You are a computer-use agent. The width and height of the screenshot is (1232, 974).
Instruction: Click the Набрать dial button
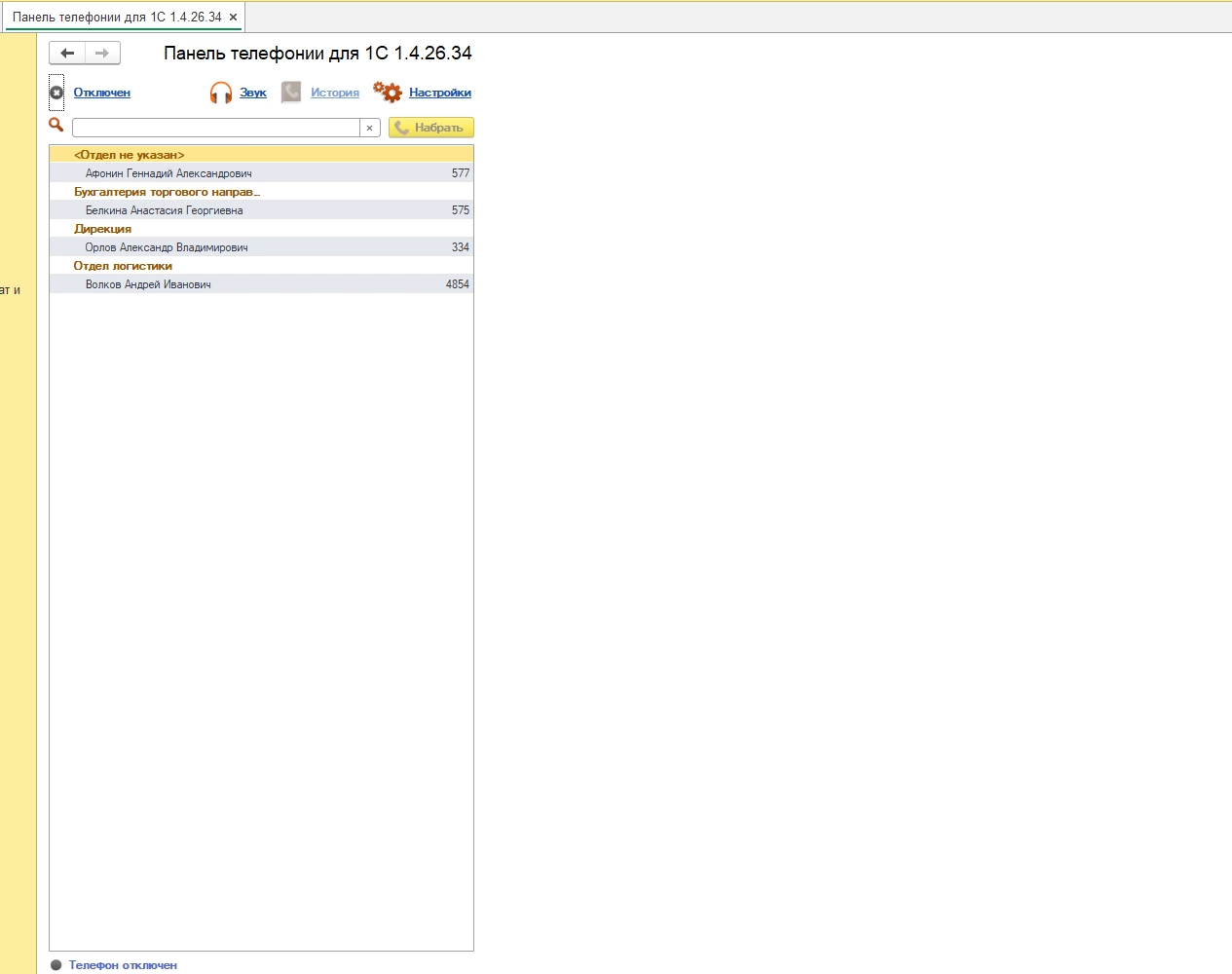[431, 128]
